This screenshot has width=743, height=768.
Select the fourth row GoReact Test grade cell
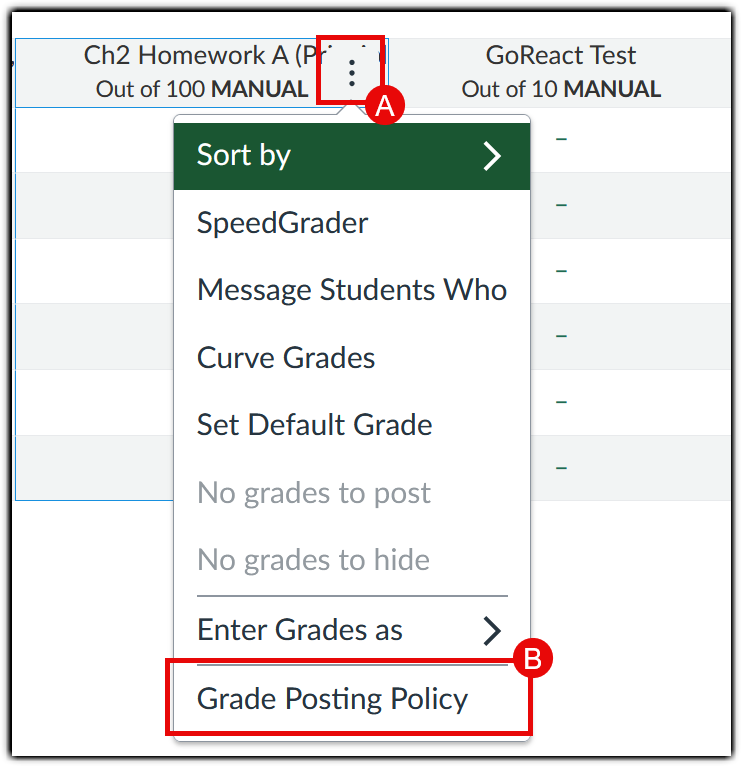561,336
